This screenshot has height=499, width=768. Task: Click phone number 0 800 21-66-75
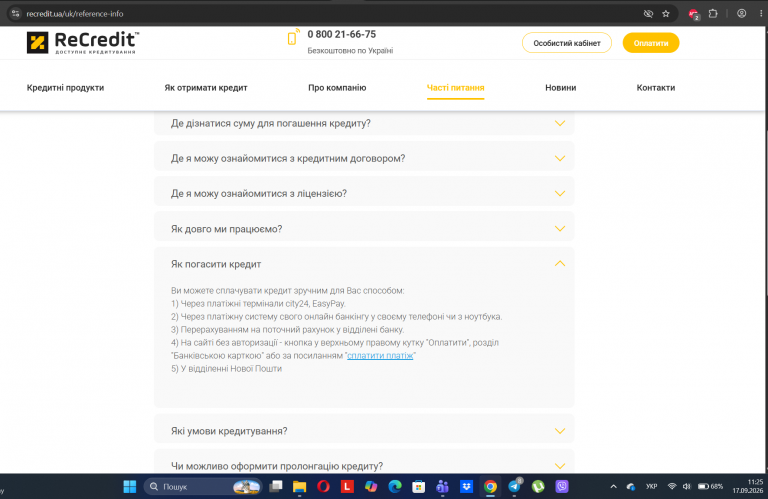coord(341,34)
